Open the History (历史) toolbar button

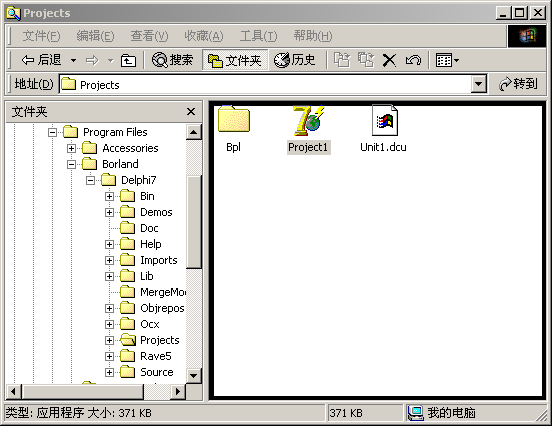(x=295, y=60)
